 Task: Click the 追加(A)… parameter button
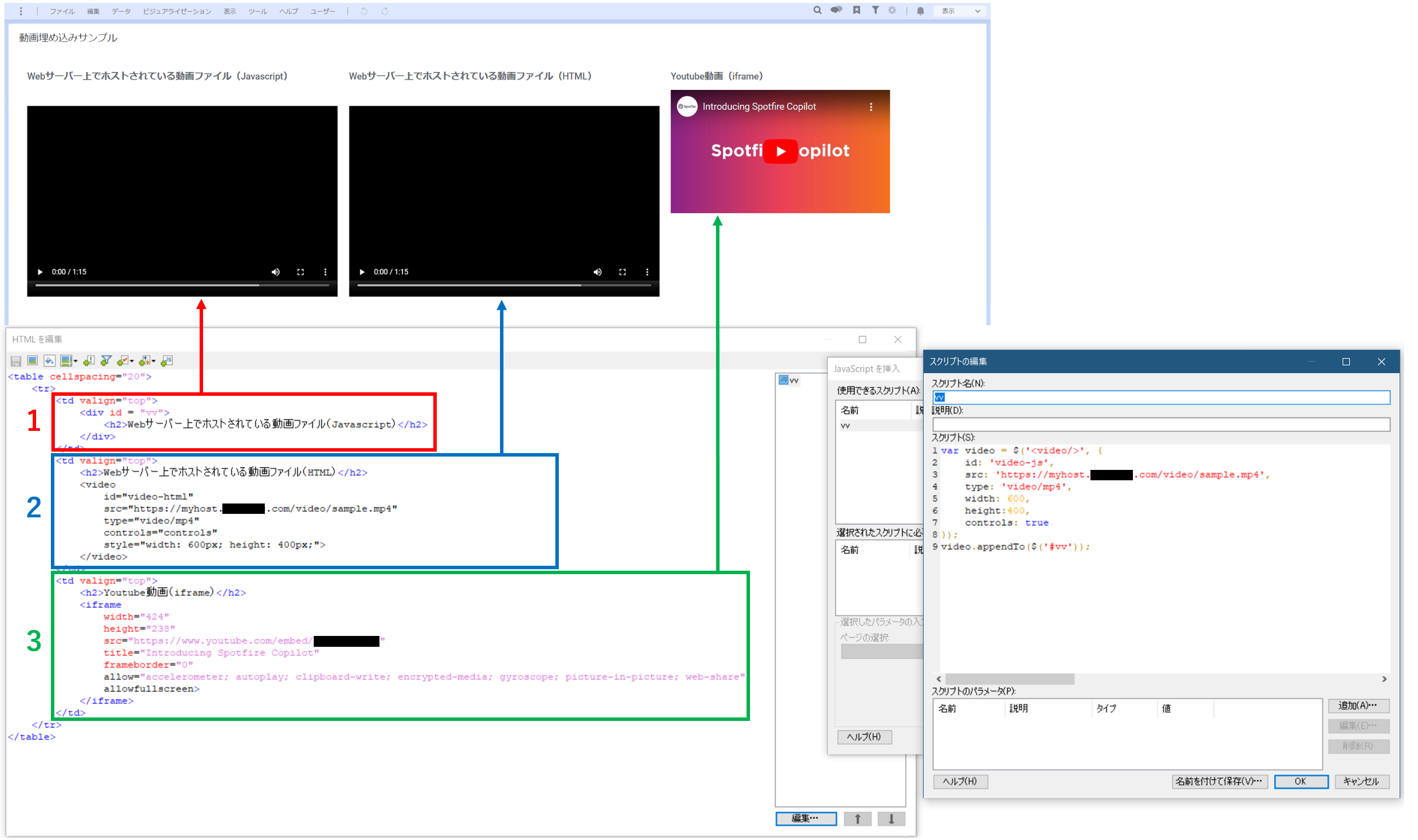1358,705
